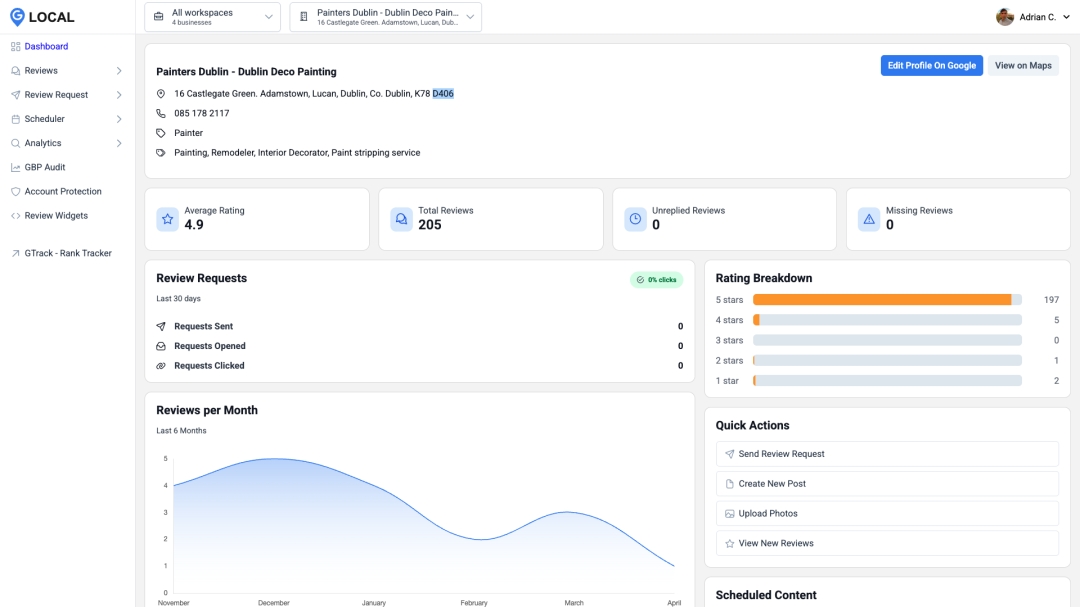The width and height of the screenshot is (1080, 607).
Task: Click the Unreplied Reviews clock icon
Action: pos(635,219)
